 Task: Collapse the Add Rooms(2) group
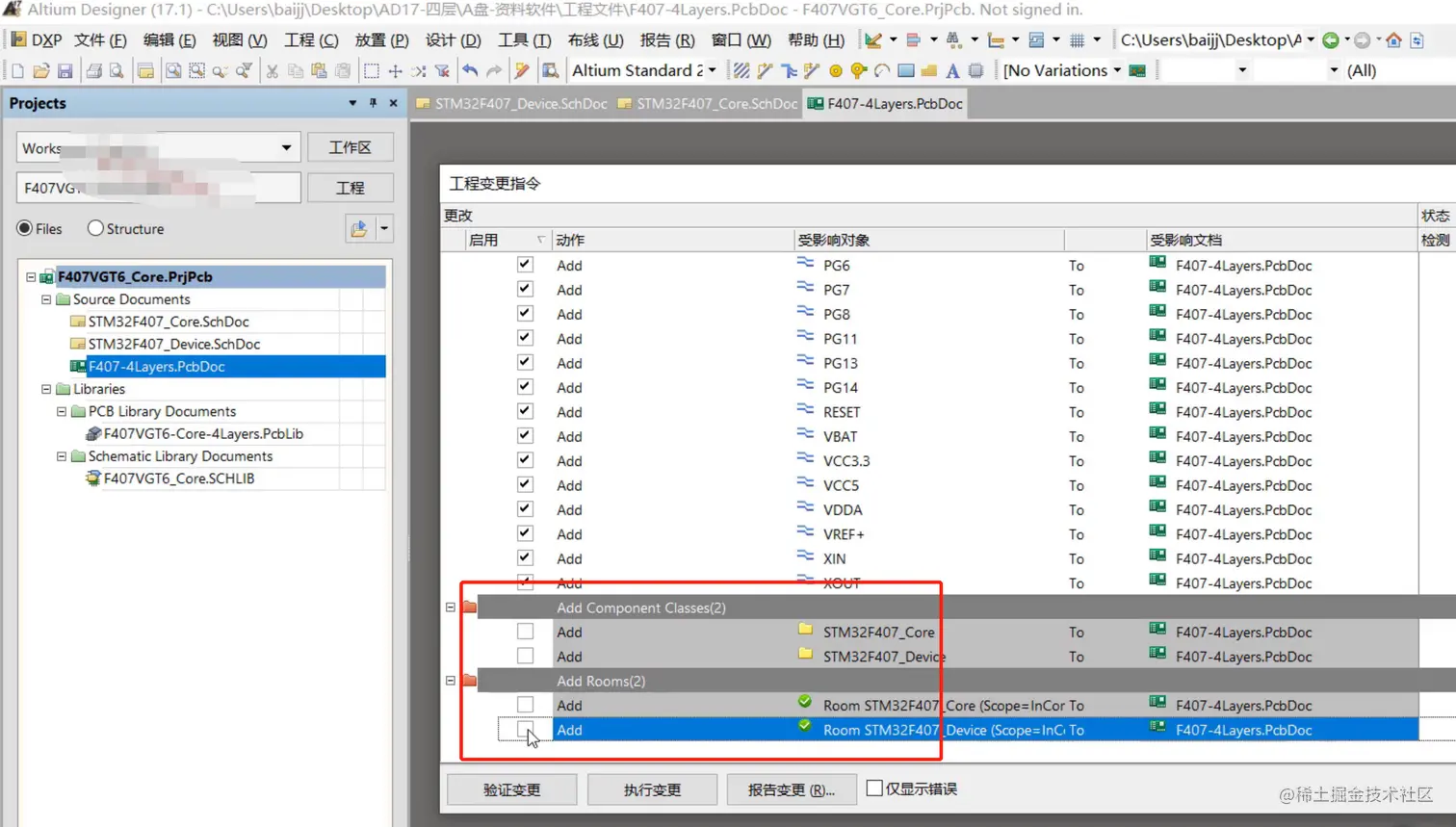[x=450, y=681]
